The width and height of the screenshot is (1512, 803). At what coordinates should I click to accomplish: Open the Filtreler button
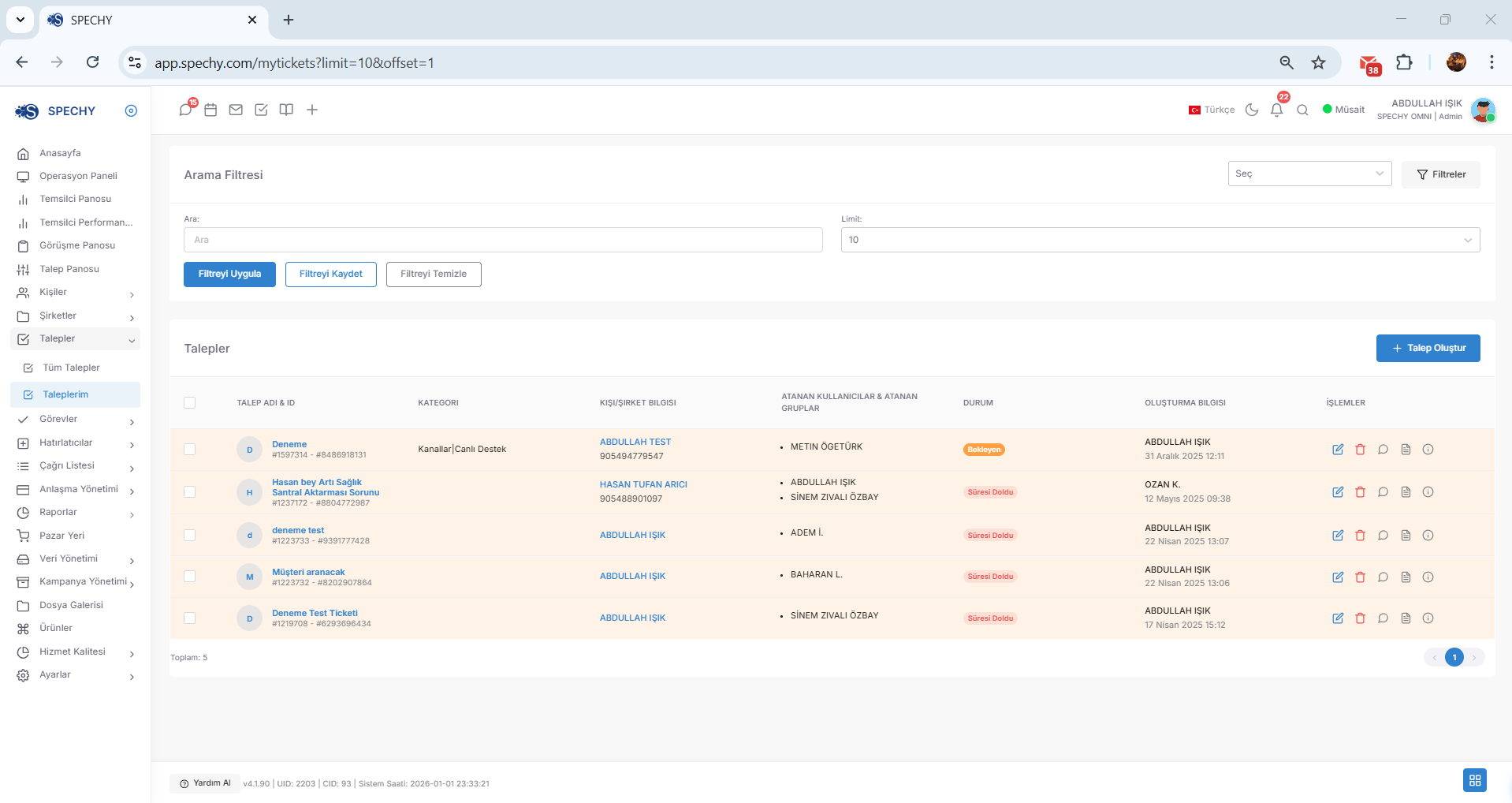pyautogui.click(x=1440, y=174)
